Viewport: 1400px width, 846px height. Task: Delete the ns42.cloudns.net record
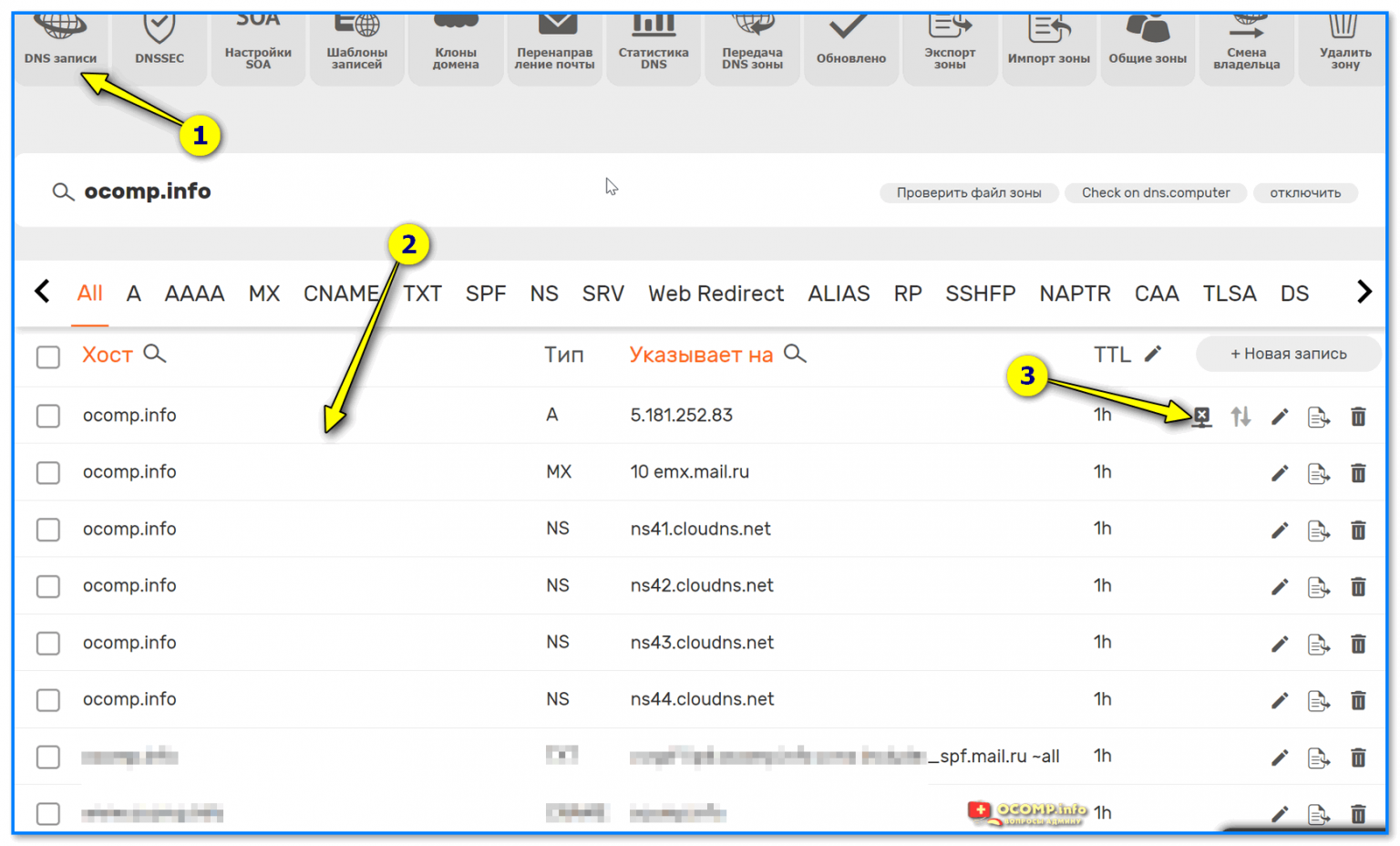[1358, 587]
